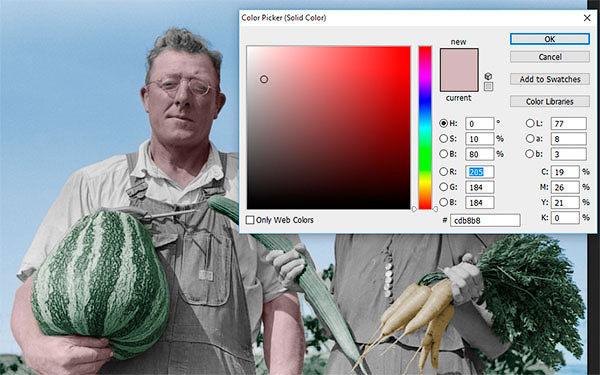
Task: Confirm color with OK button
Action: (x=549, y=39)
